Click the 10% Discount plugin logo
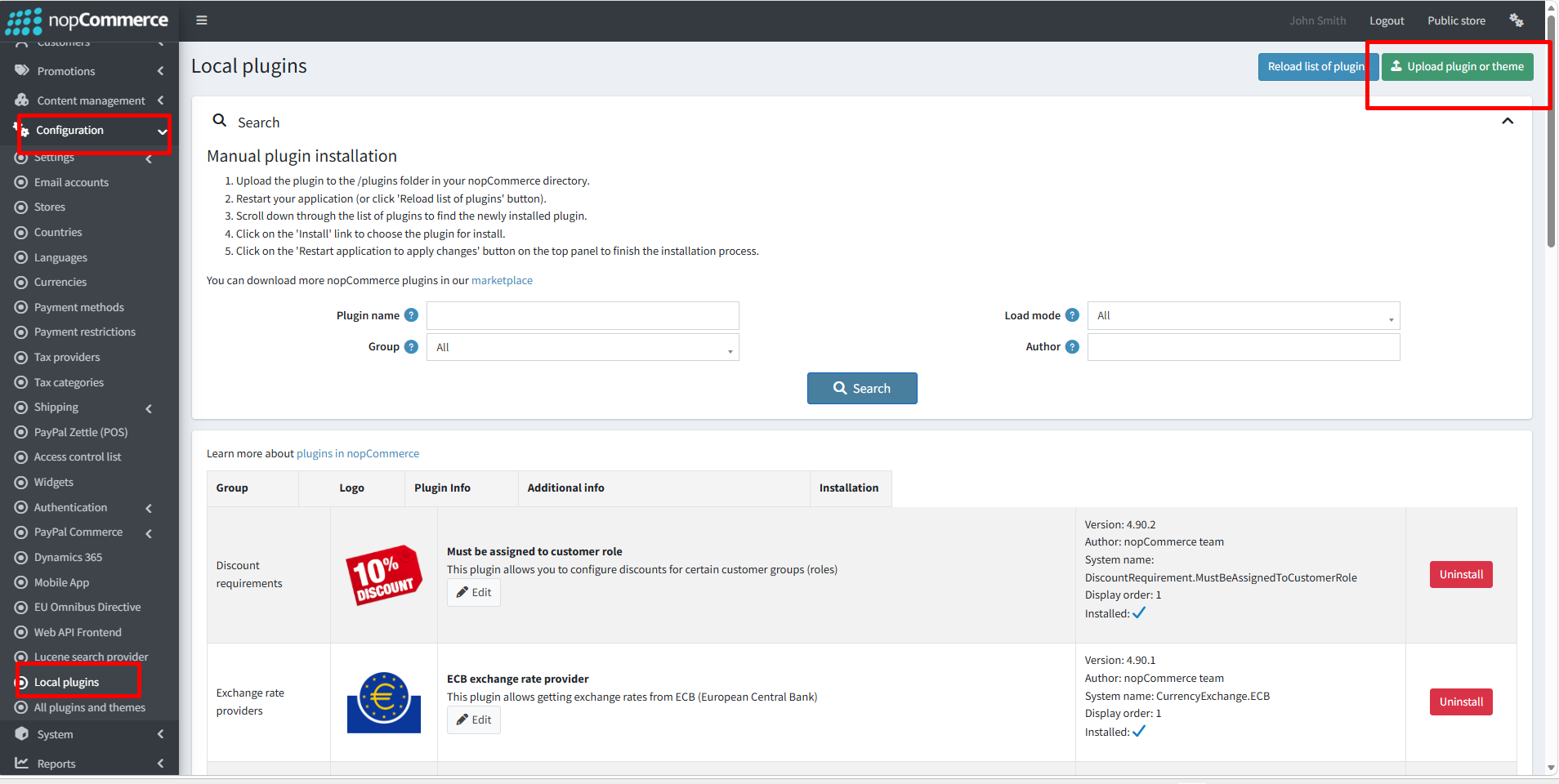Screen dimensions: 1559x784 point(383,575)
